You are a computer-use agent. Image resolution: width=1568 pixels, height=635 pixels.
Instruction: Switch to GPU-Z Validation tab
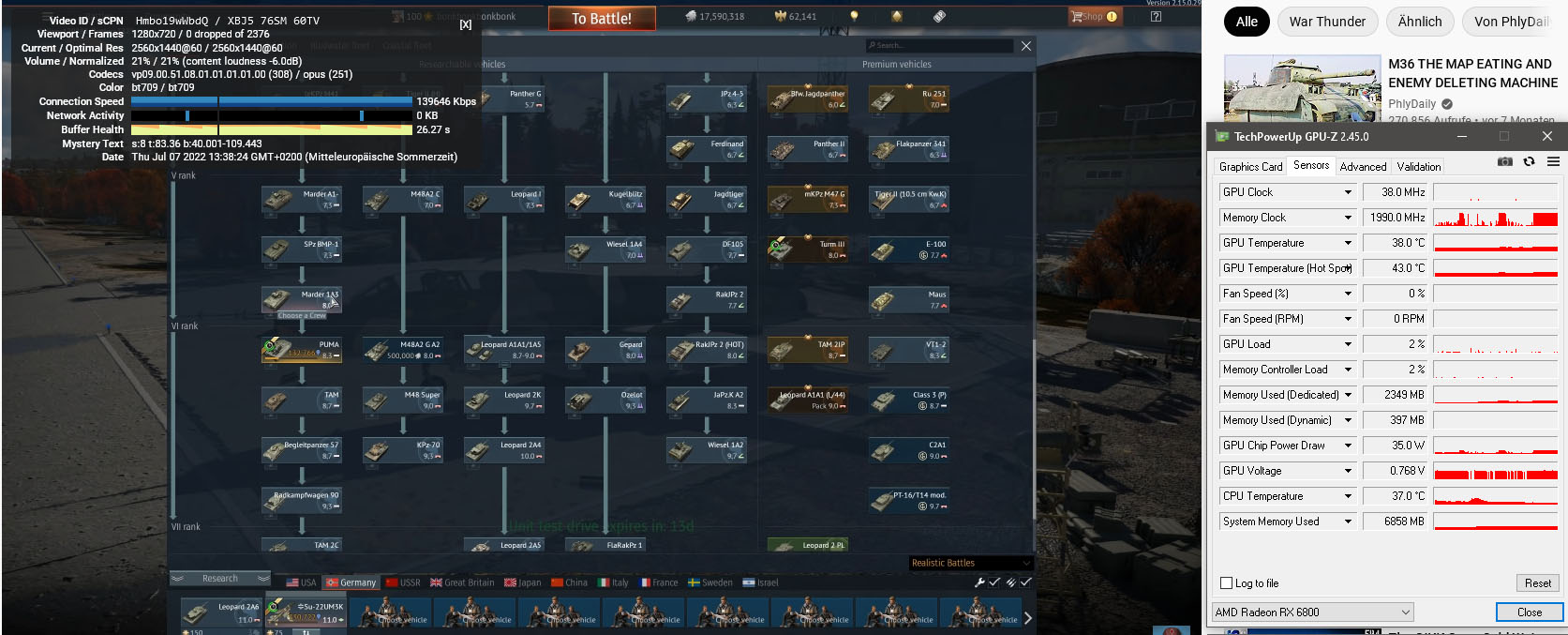pyautogui.click(x=1419, y=166)
